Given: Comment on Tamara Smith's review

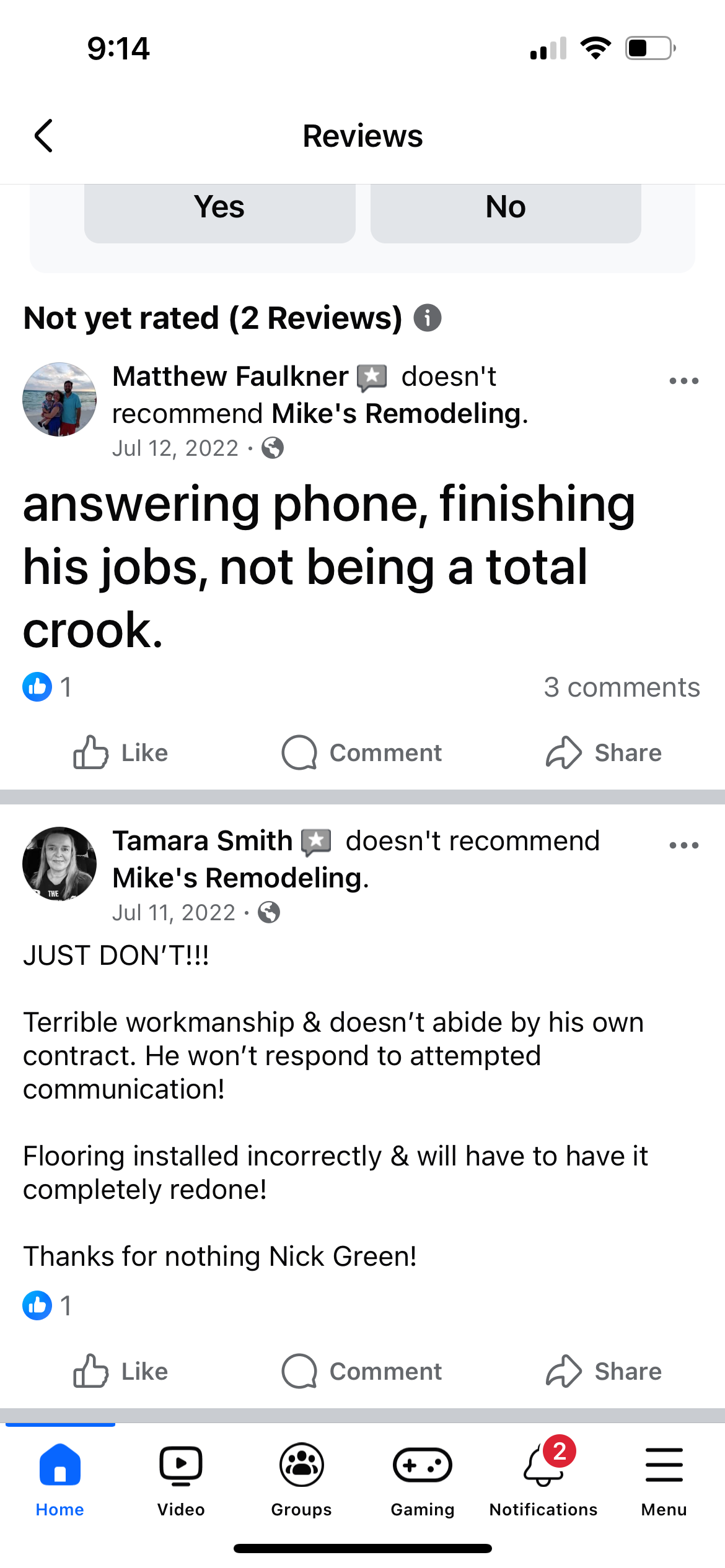Looking at the screenshot, I should pyautogui.click(x=362, y=1371).
